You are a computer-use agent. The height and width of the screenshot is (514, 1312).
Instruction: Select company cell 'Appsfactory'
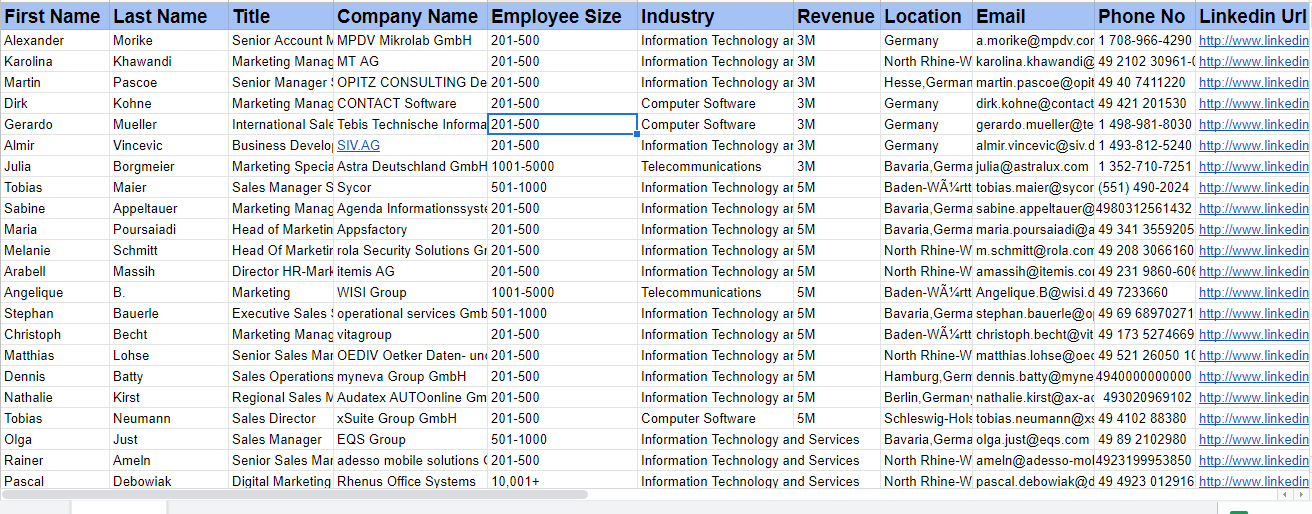pyautogui.click(x=411, y=229)
